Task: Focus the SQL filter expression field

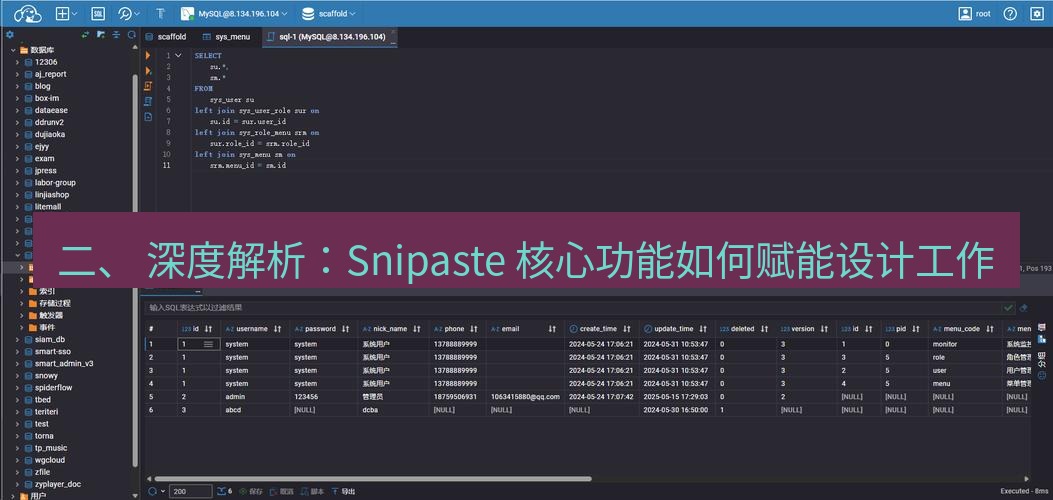Action: [571, 307]
